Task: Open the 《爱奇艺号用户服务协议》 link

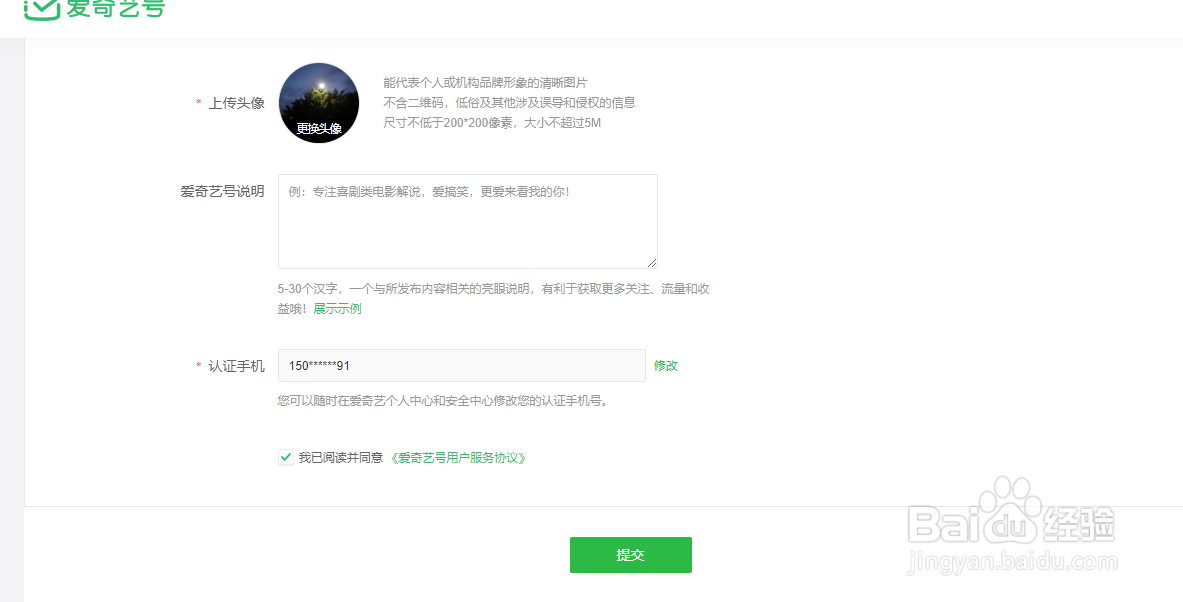Action: pyautogui.click(x=456, y=458)
